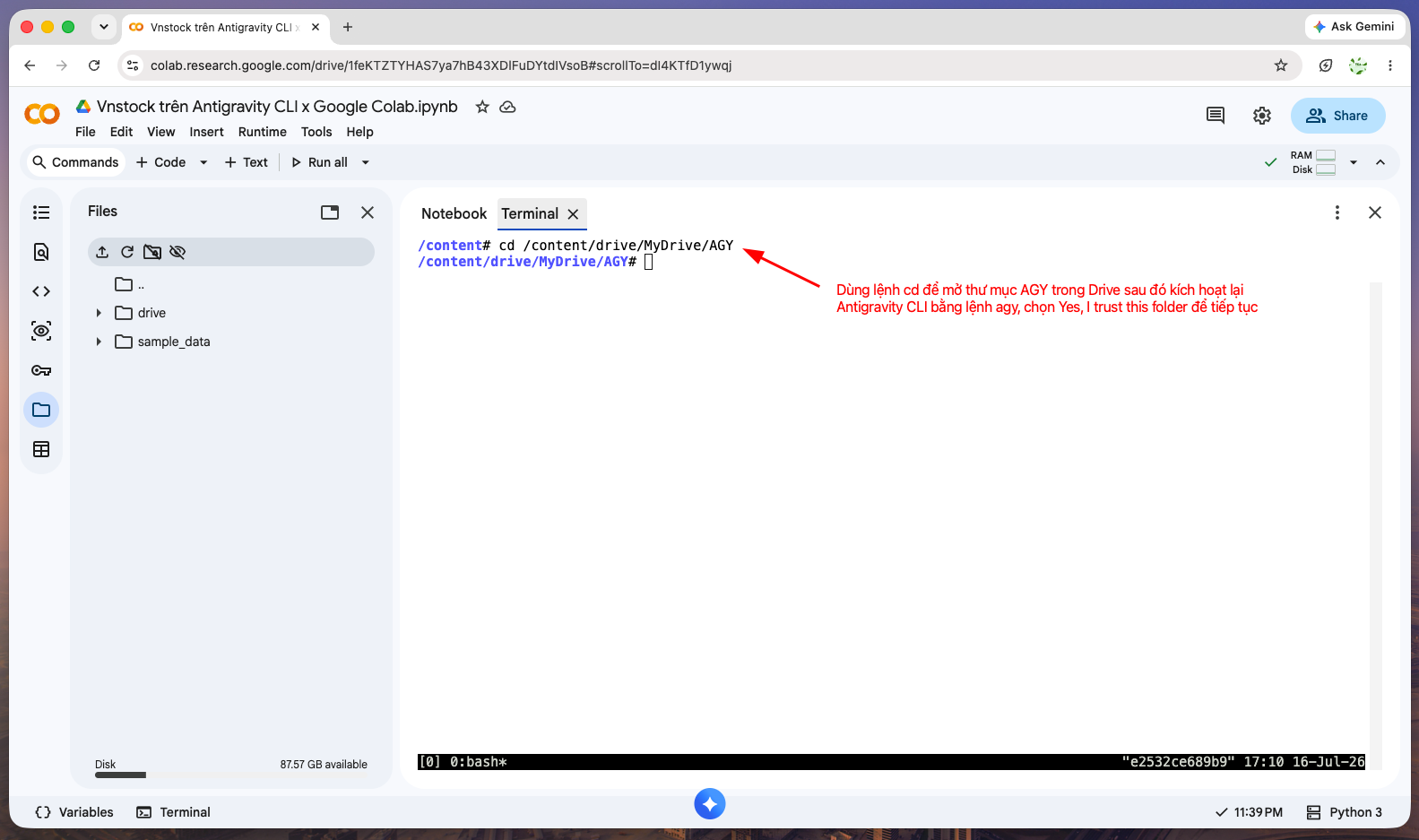
Task: Collapse the header with the up chevron
Action: click(x=1380, y=162)
